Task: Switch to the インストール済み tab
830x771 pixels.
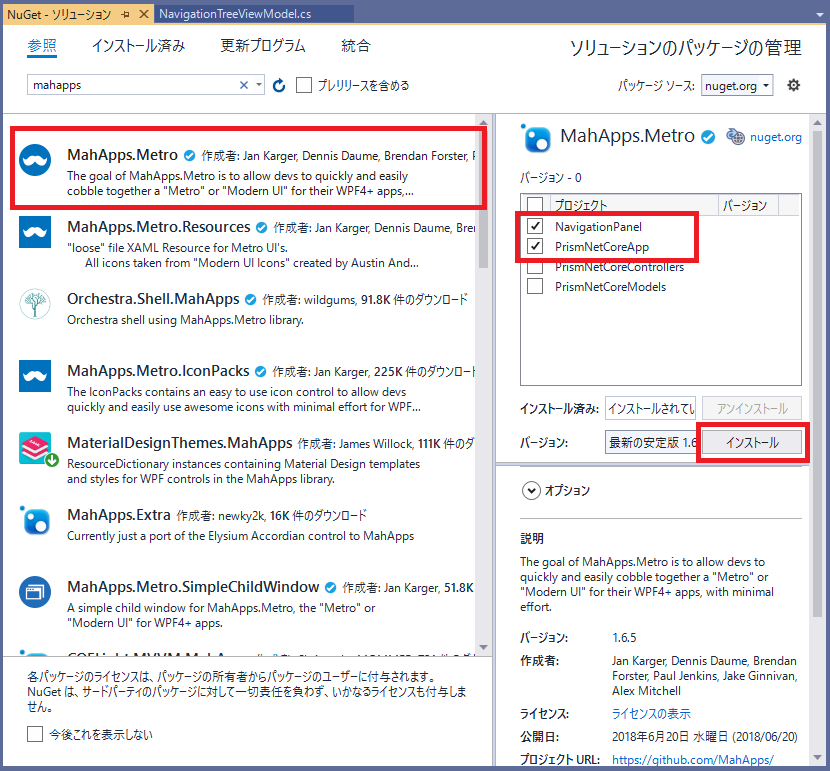Action: [138, 46]
